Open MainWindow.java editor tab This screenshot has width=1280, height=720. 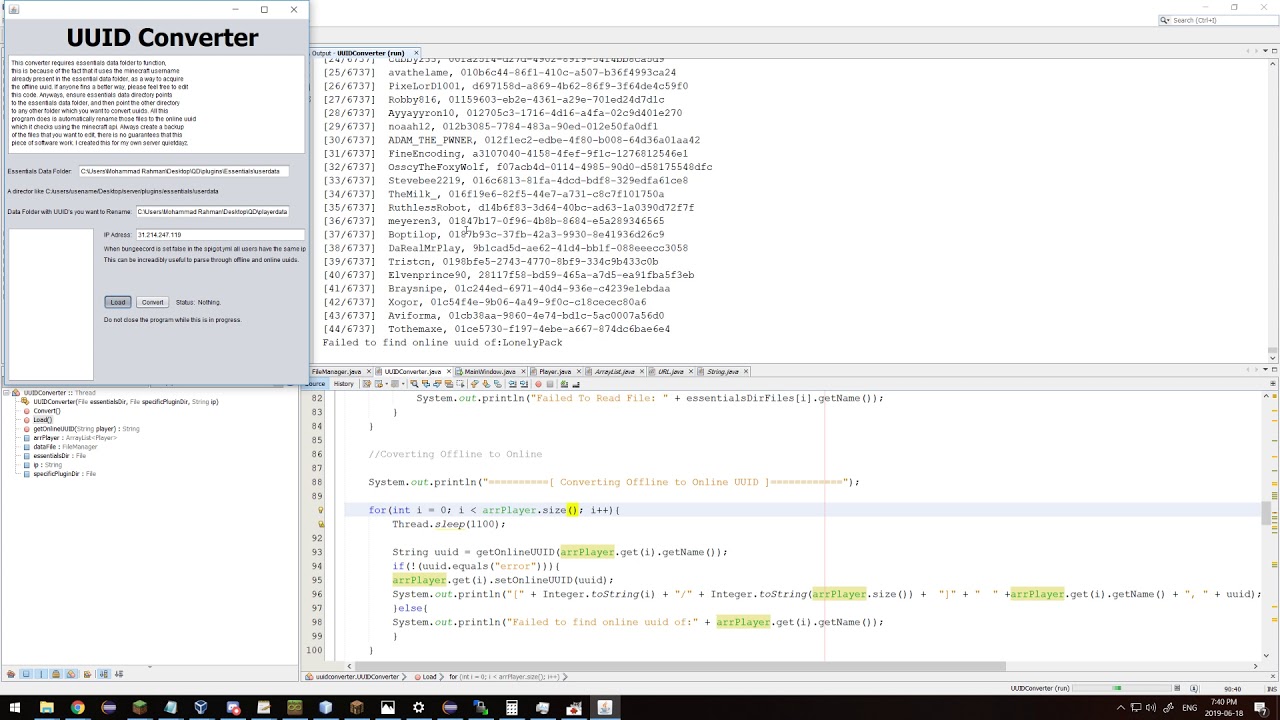tap(490, 372)
